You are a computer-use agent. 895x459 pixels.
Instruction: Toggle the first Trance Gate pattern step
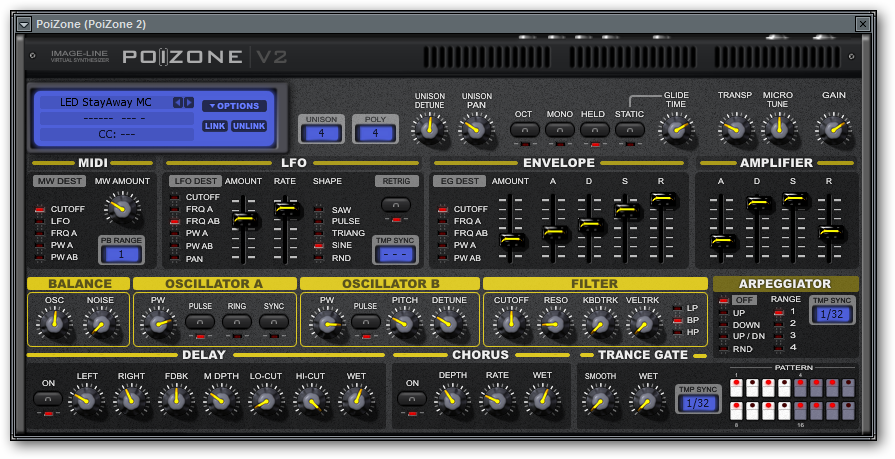pos(735,386)
